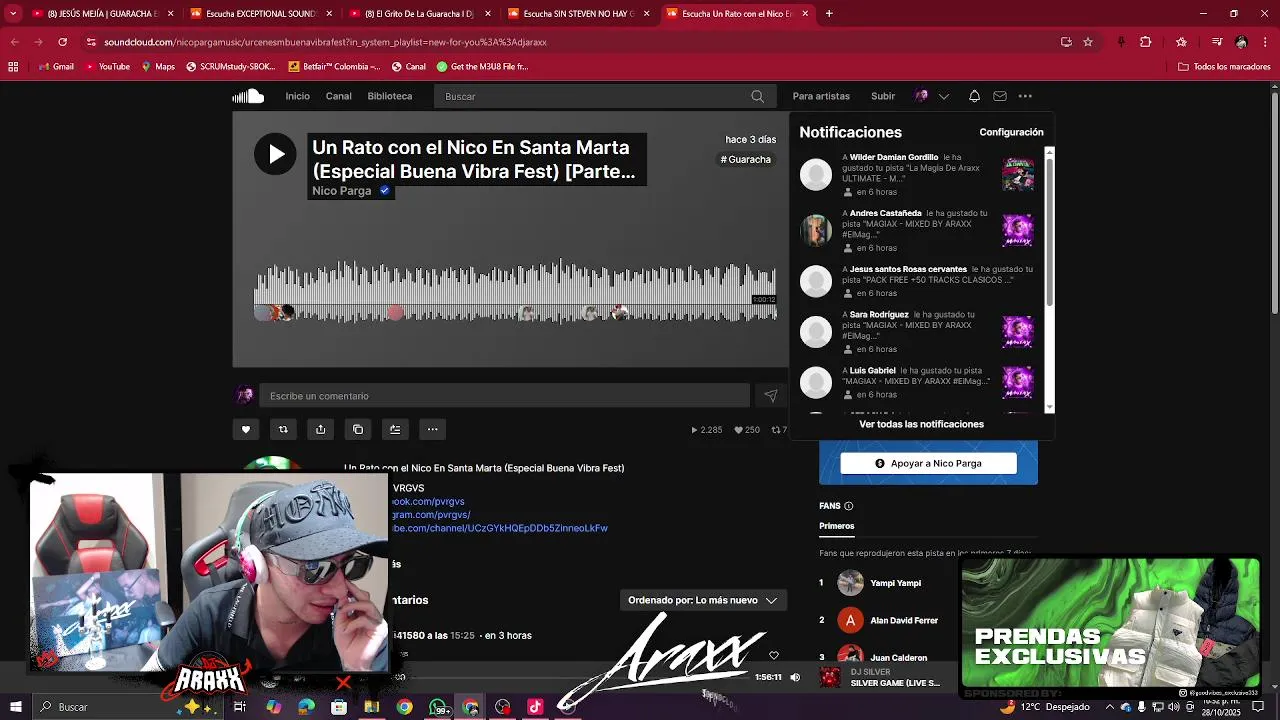Click the SoundCloud Buscar search field
1280x720 pixels.
(x=603, y=96)
